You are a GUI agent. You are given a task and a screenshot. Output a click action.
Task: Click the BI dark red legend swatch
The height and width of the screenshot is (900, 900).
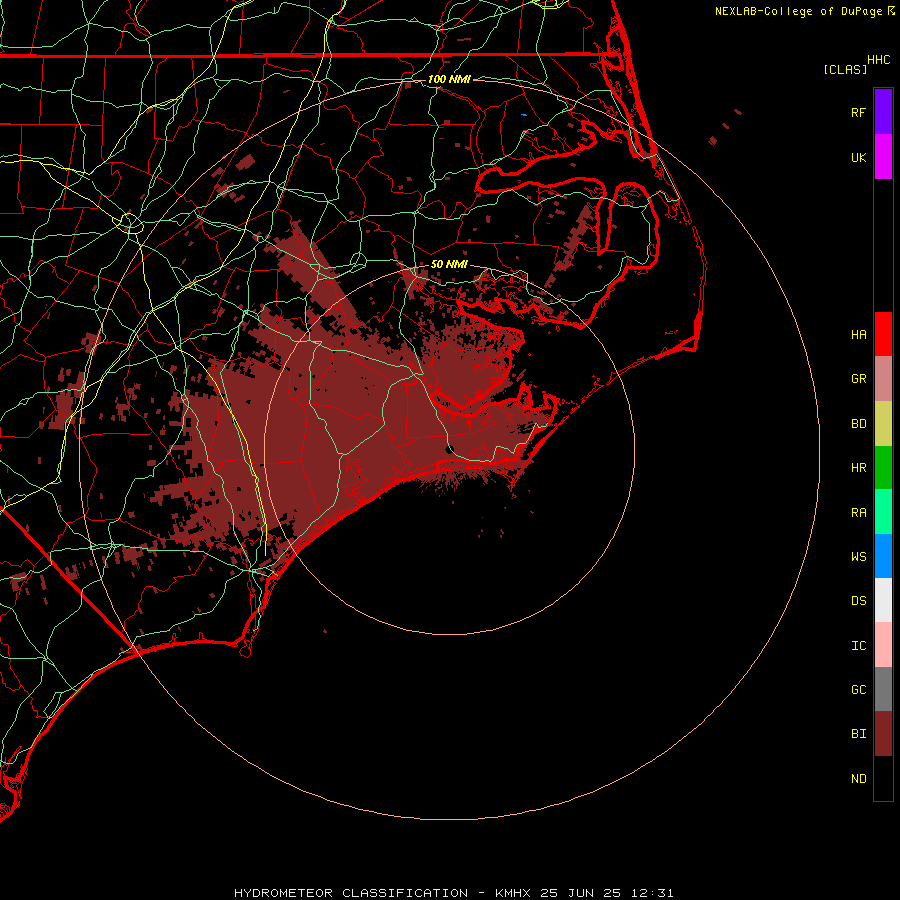point(883,734)
